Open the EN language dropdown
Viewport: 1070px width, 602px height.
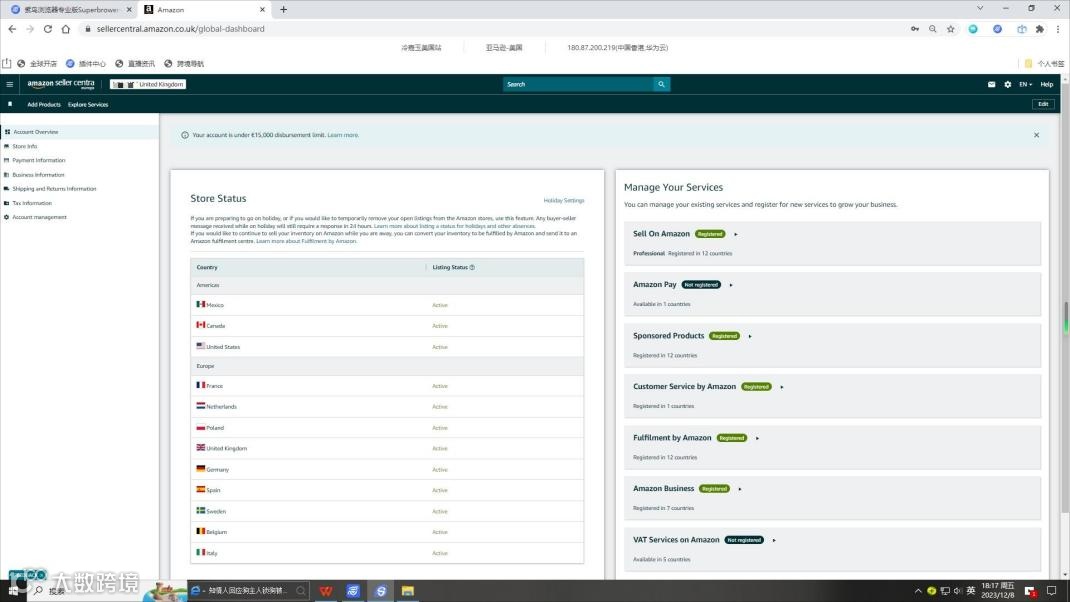[x=1025, y=85]
